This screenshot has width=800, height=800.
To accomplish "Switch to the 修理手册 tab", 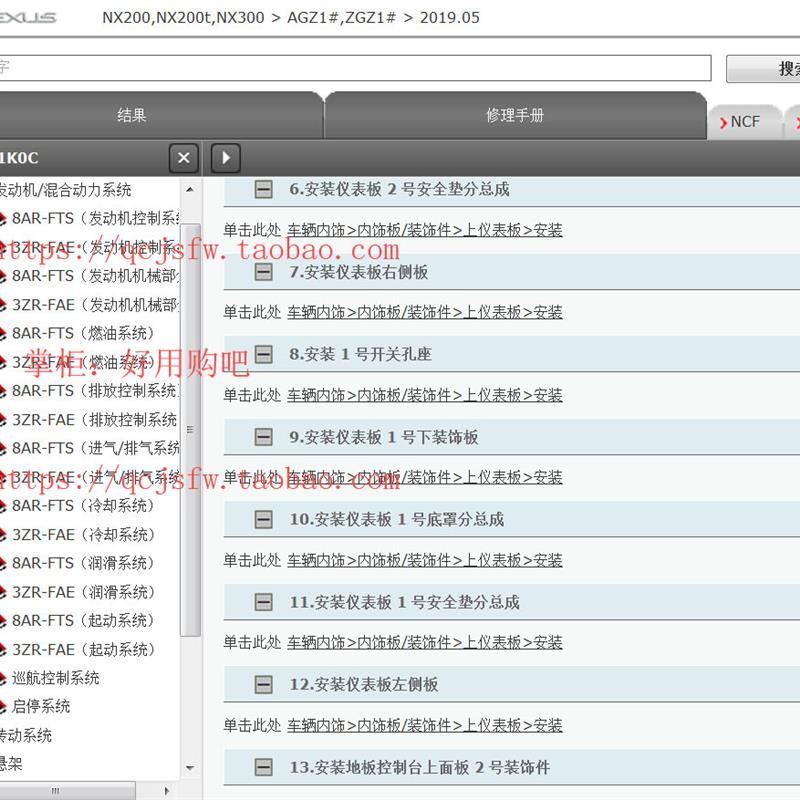I will point(515,115).
